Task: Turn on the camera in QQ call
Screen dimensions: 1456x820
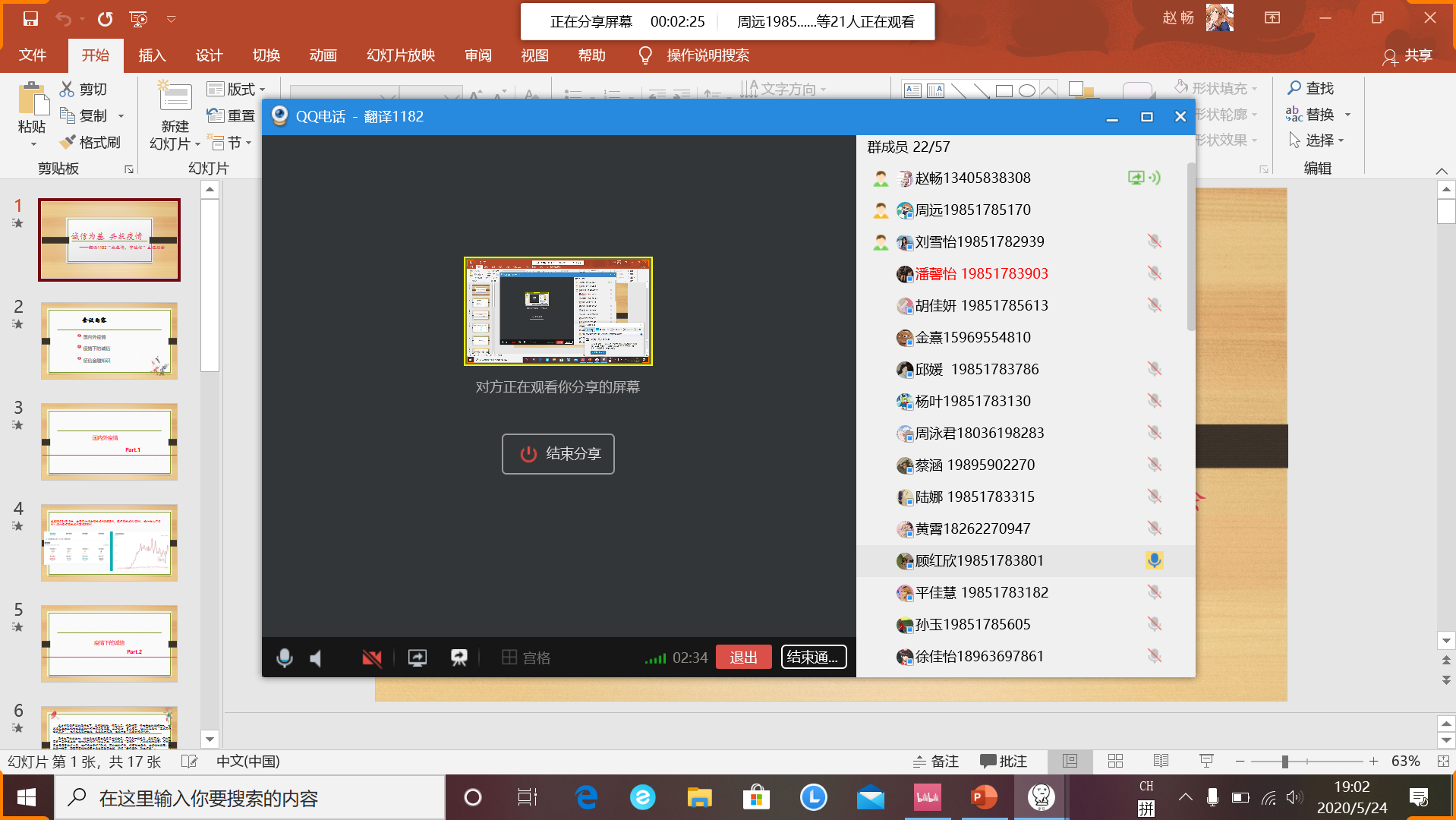Action: click(371, 658)
